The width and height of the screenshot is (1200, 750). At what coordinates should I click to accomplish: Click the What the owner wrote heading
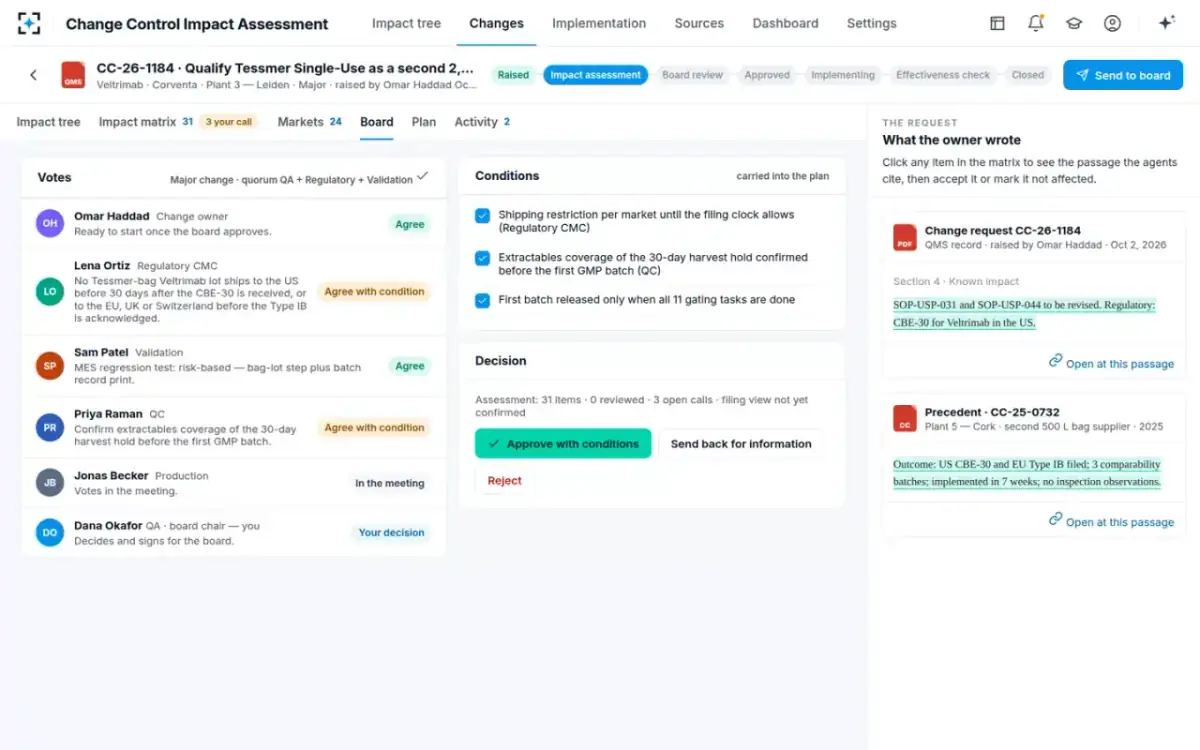pyautogui.click(x=951, y=140)
